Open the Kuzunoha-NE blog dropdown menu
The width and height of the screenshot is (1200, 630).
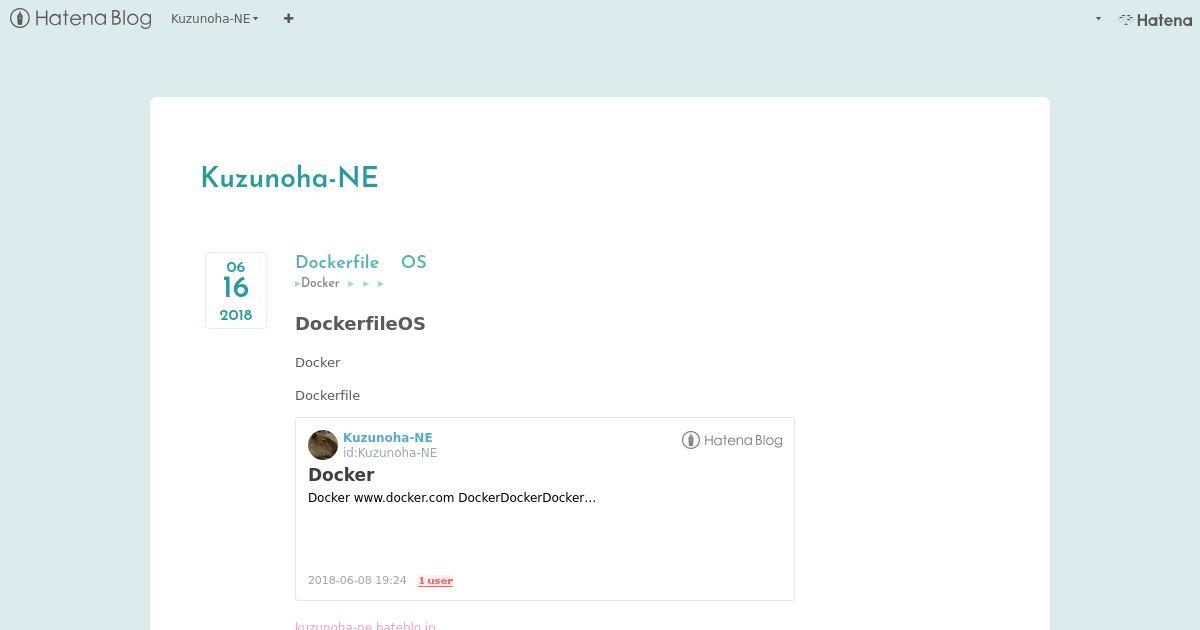[x=214, y=18]
